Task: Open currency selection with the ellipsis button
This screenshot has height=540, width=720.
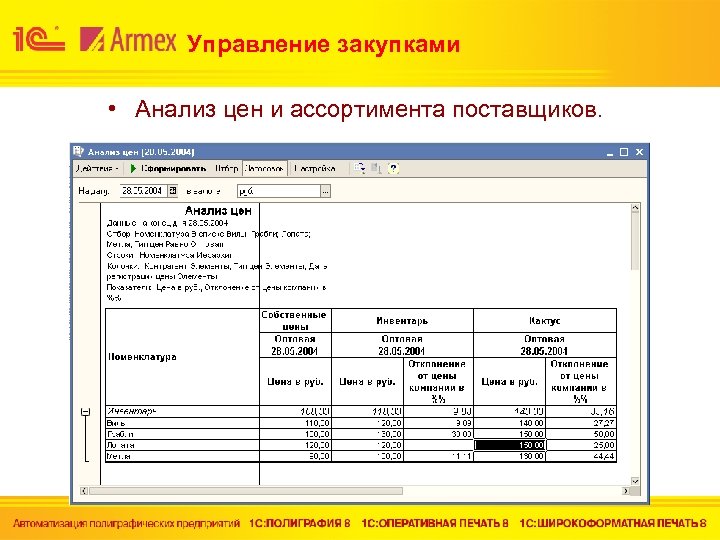Action: point(326,191)
